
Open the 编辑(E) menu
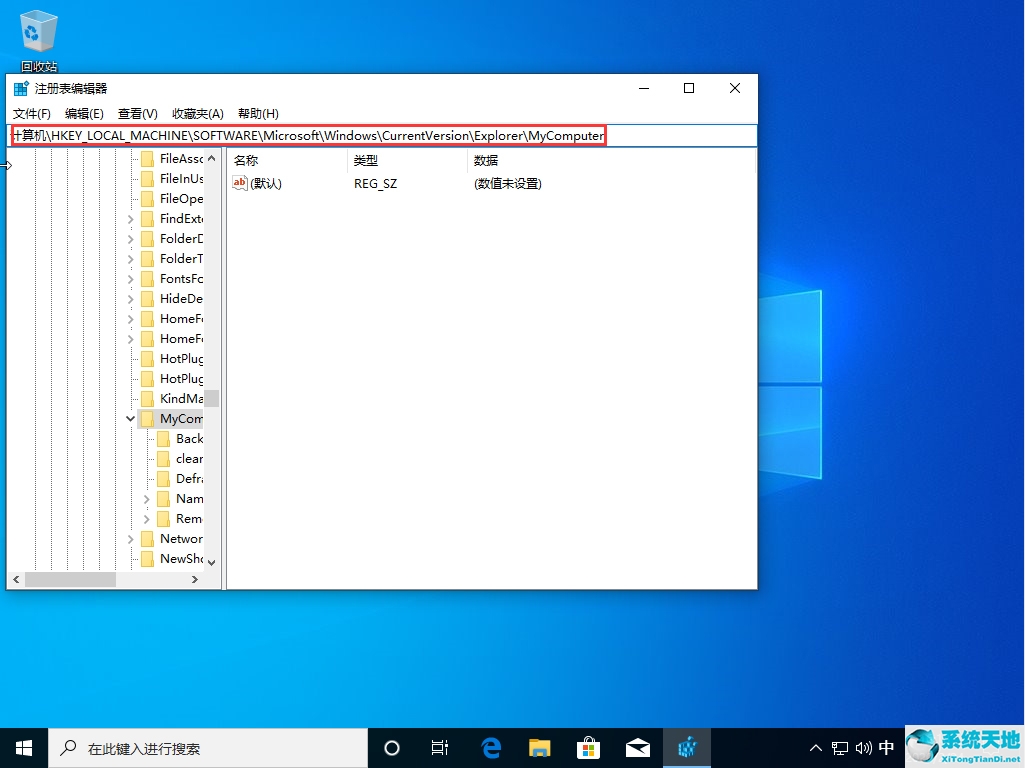tap(84, 113)
